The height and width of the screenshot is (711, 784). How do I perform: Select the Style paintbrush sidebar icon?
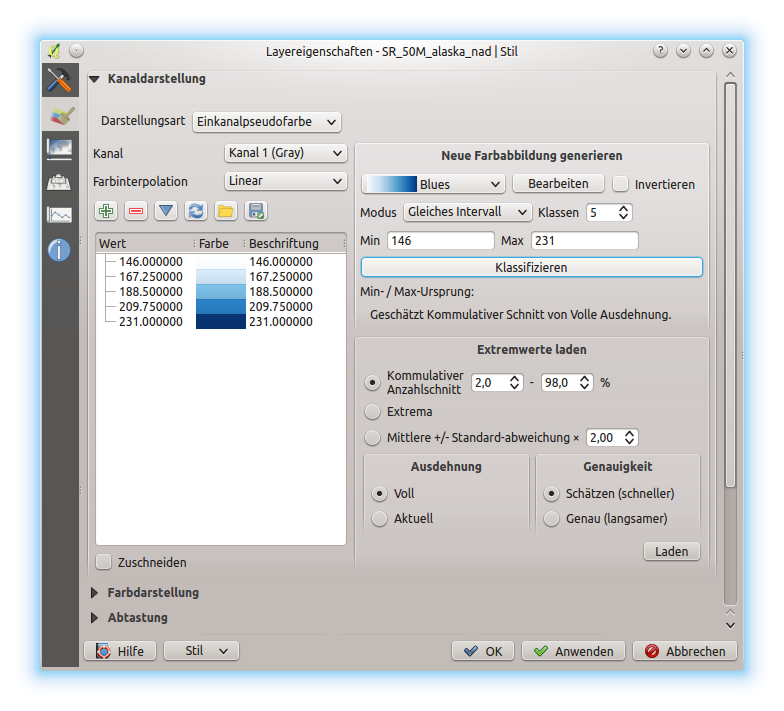[60, 115]
